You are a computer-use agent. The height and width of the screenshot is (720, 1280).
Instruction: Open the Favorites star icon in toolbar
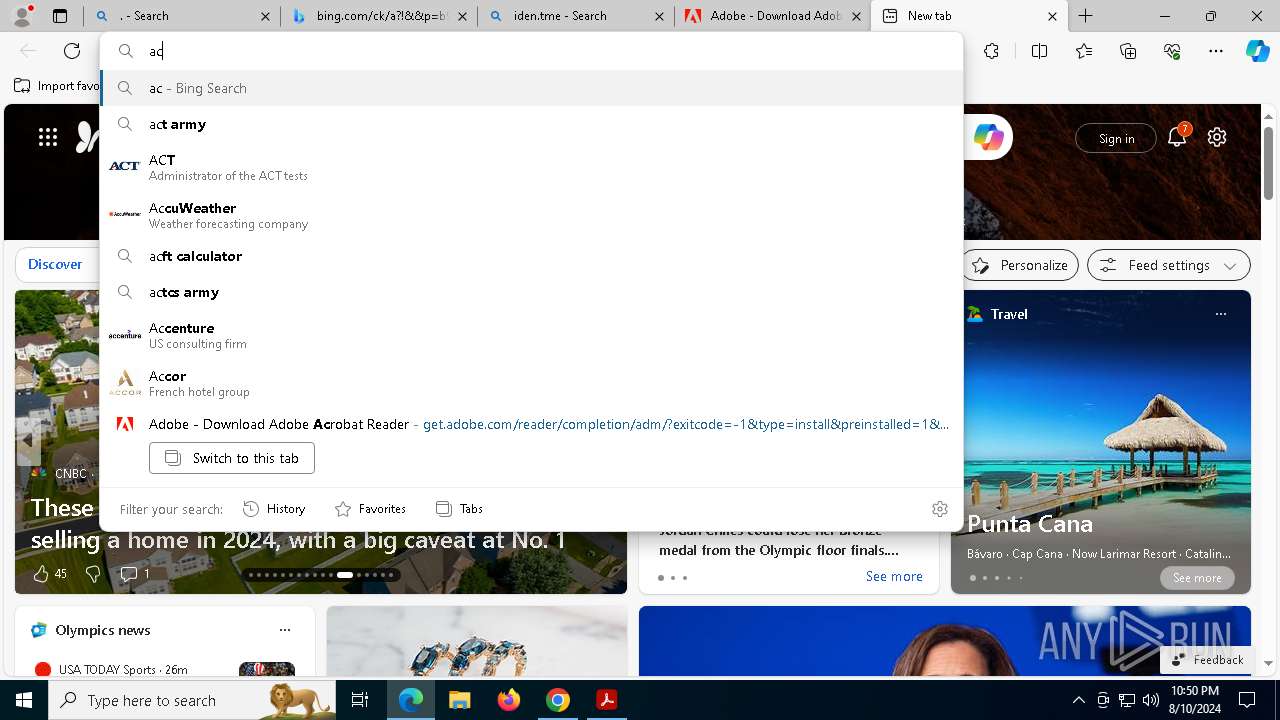1084,51
